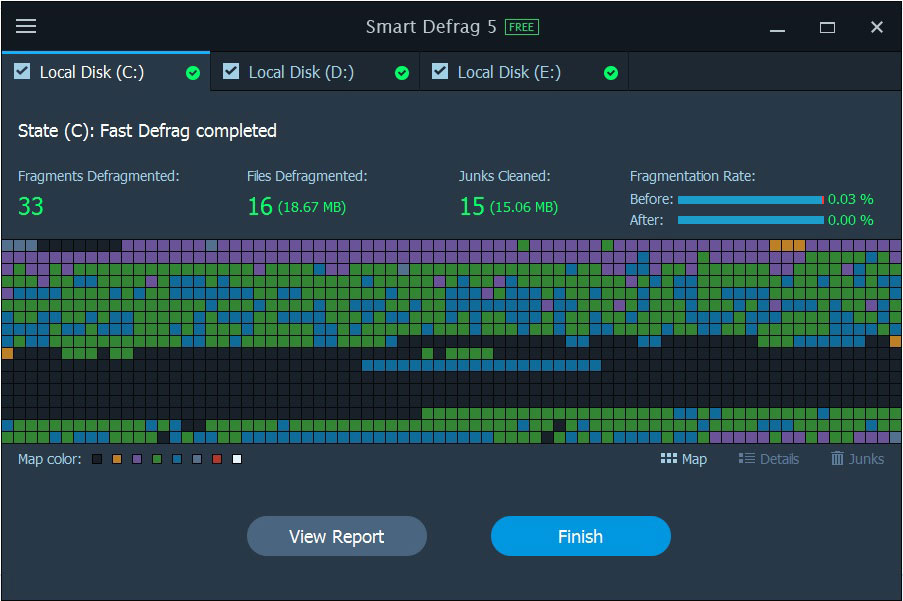Image resolution: width=903 pixels, height=601 pixels.
Task: Click the Junks Cleaned value 15
Action: [x=472, y=206]
